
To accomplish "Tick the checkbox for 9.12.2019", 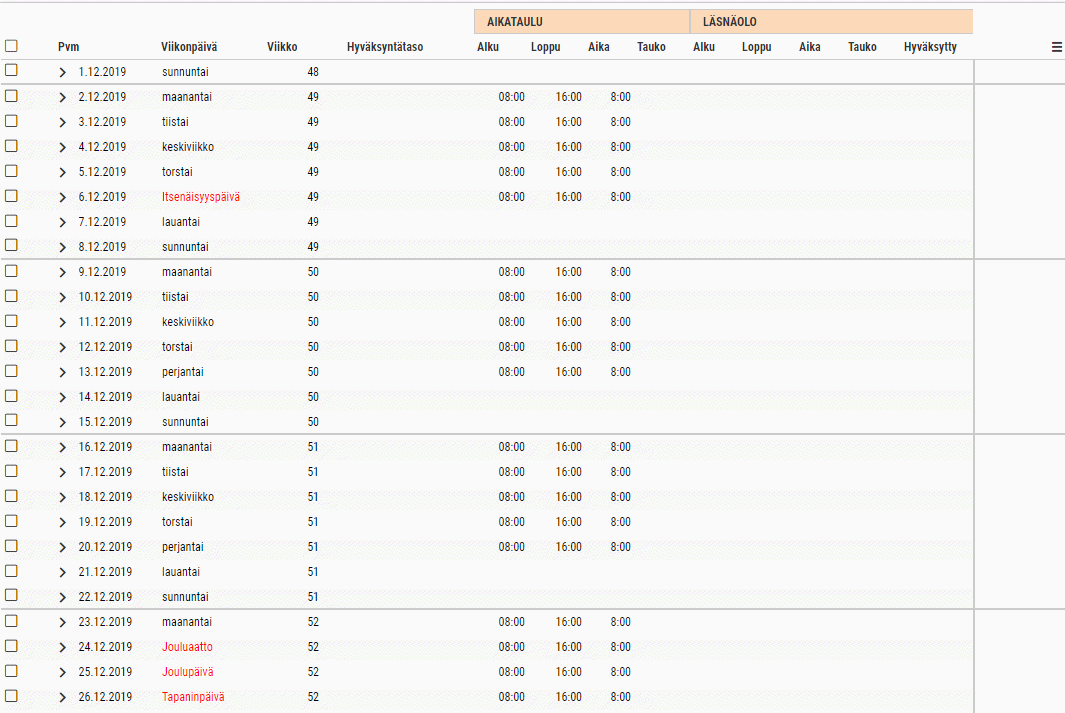I will pyautogui.click(x=12, y=271).
